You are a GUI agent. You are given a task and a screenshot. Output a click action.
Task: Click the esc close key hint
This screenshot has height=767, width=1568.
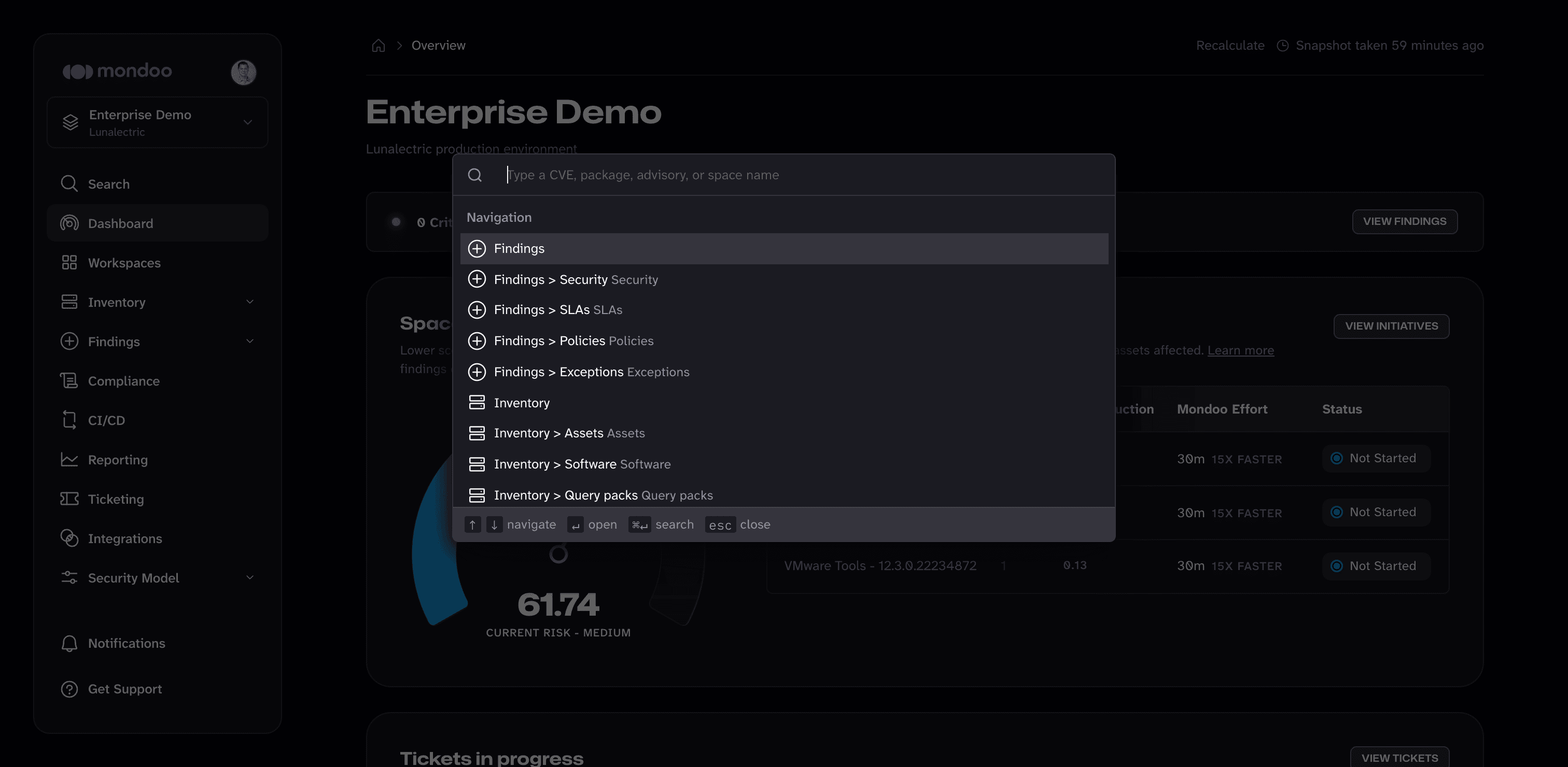click(721, 525)
